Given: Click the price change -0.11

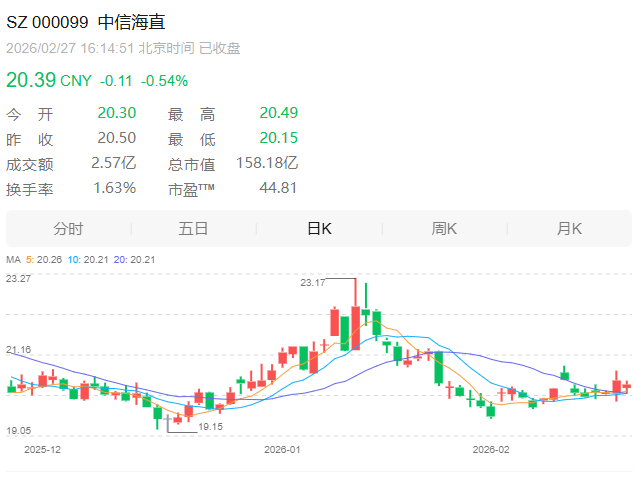Looking at the screenshot, I should click(116, 81).
